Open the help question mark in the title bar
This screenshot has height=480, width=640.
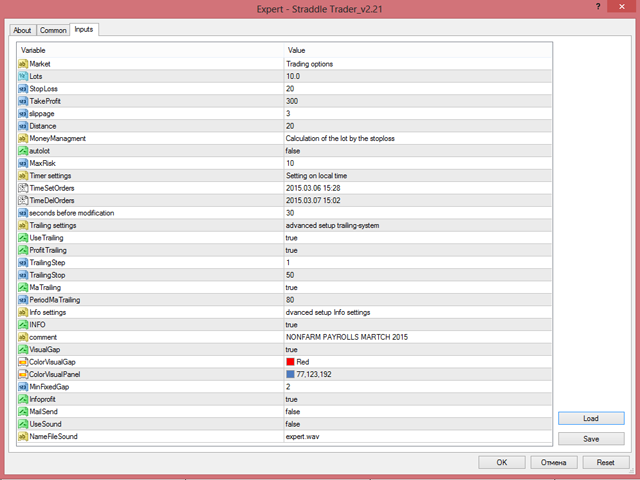coord(598,7)
